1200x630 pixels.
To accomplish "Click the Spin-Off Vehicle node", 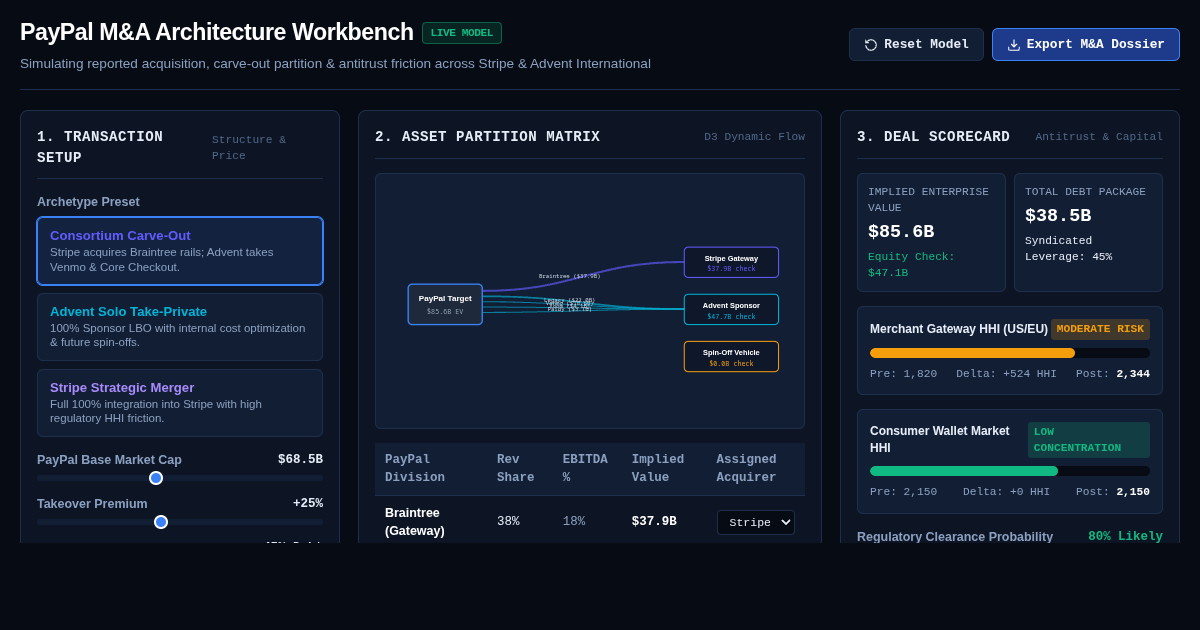I will [731, 356].
